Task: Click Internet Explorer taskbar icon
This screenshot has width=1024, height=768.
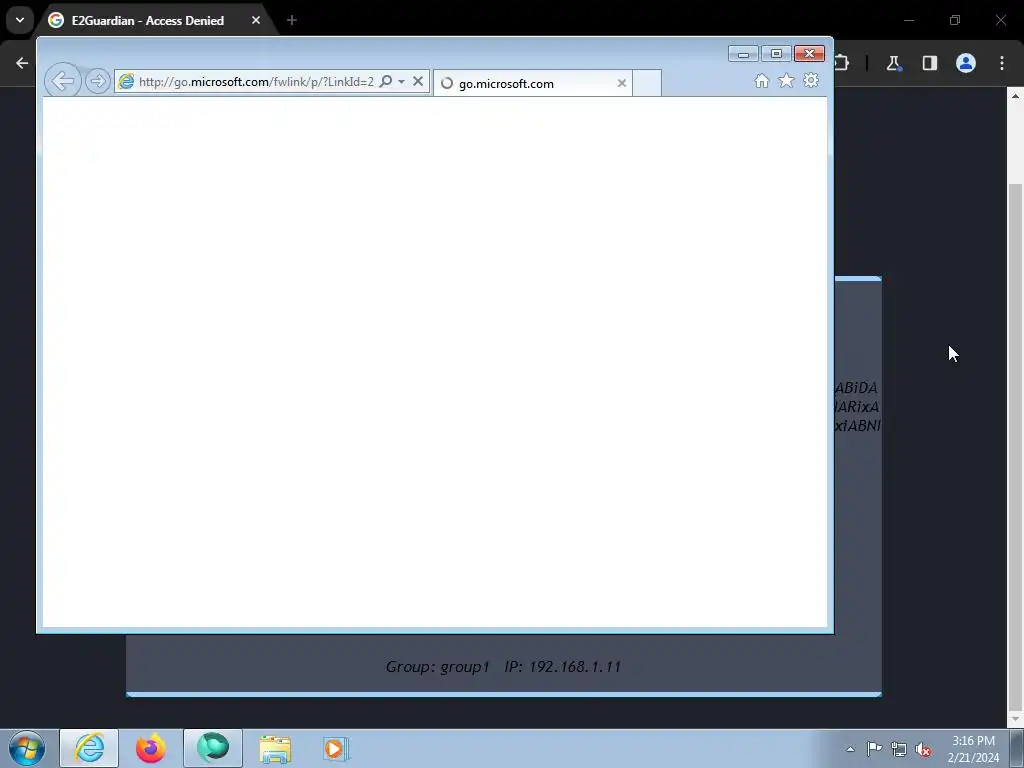Action: click(x=89, y=748)
